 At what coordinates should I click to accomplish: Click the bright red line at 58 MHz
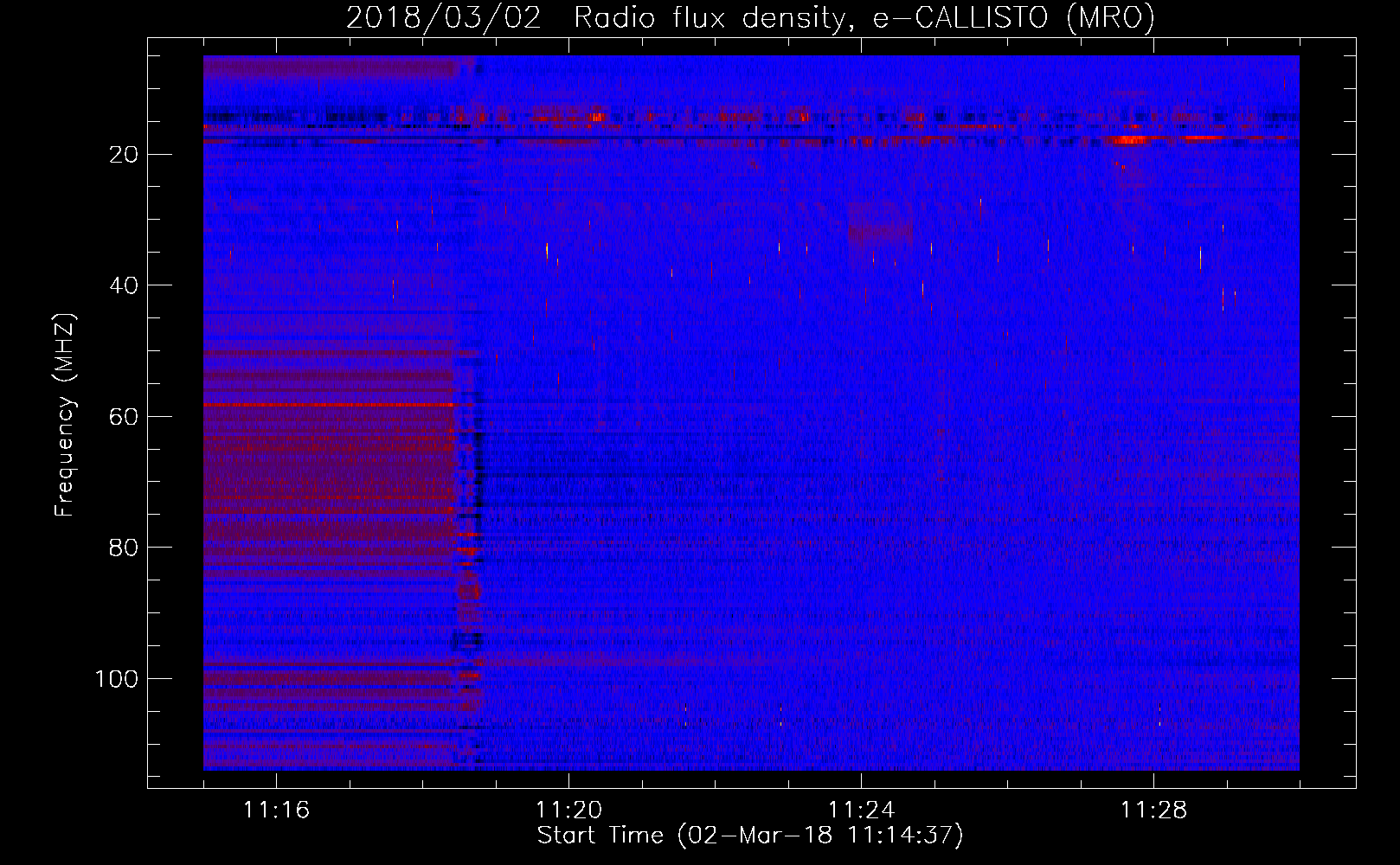329,404
